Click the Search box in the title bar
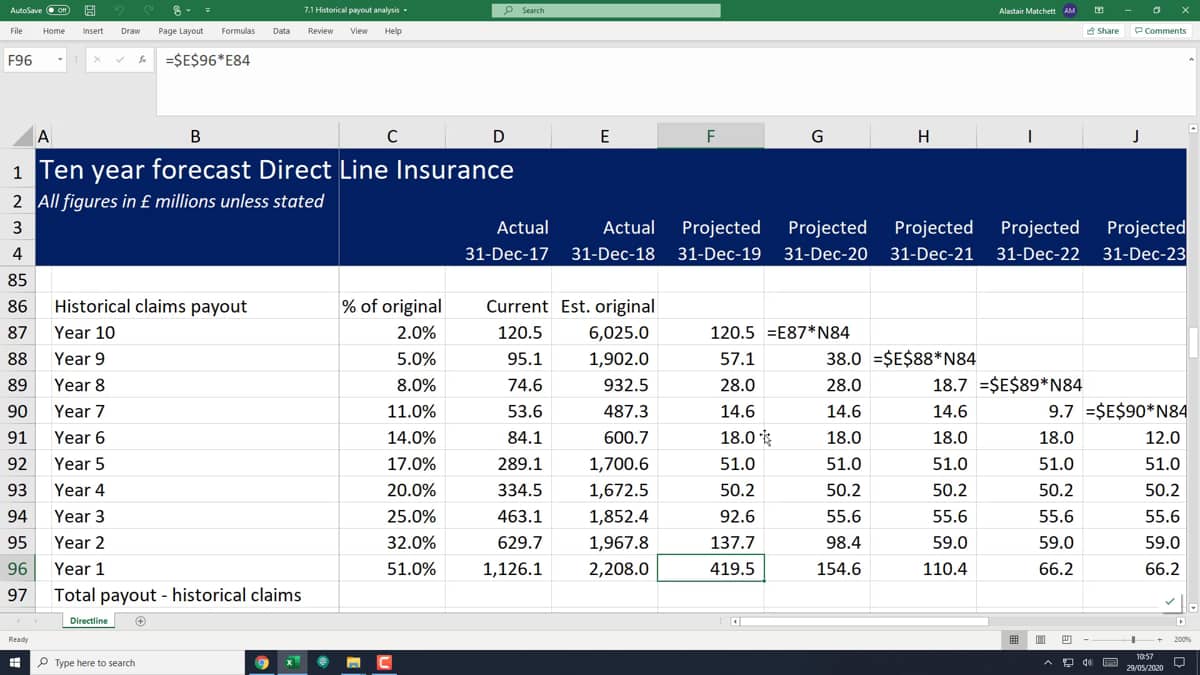 tap(606, 10)
